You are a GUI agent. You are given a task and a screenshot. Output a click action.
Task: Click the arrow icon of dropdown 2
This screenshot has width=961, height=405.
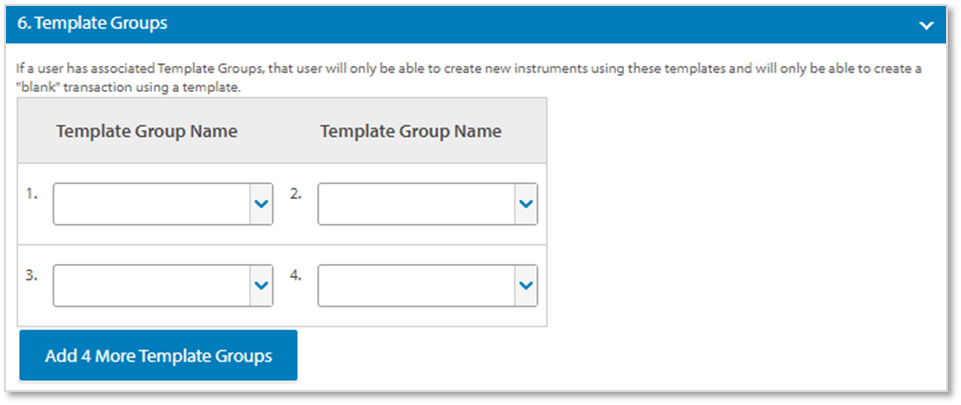[x=526, y=204]
